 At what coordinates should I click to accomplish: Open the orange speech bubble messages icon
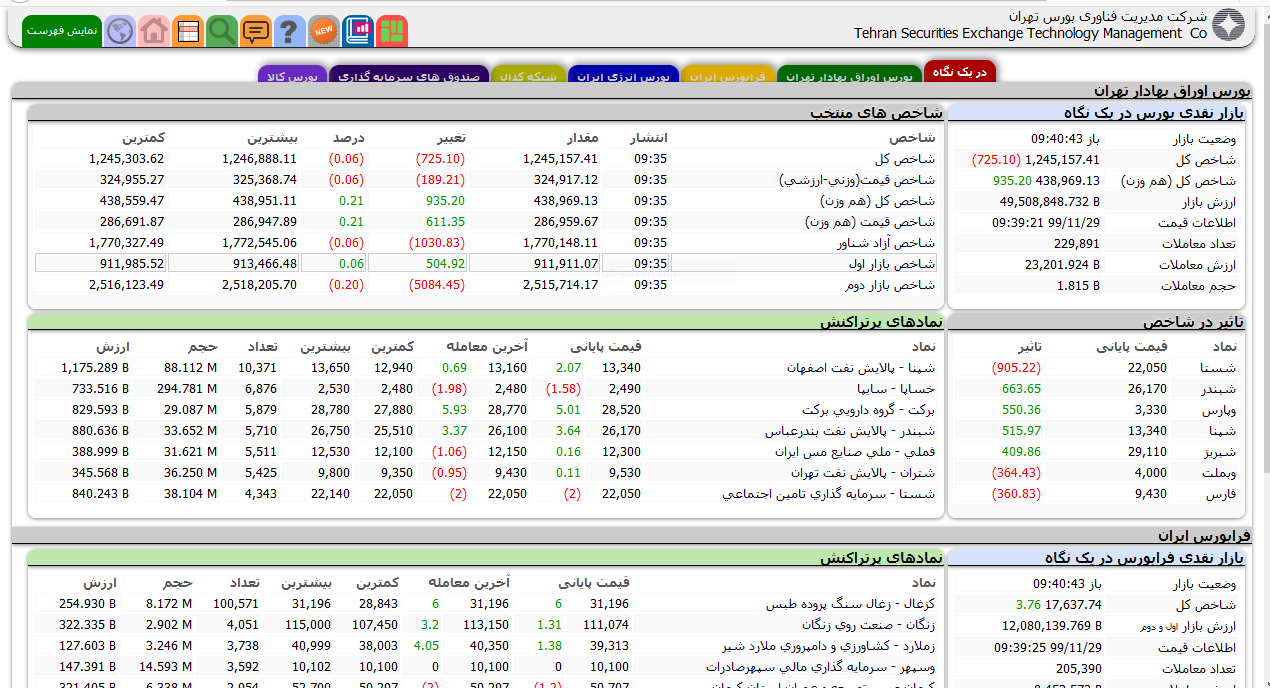(256, 31)
